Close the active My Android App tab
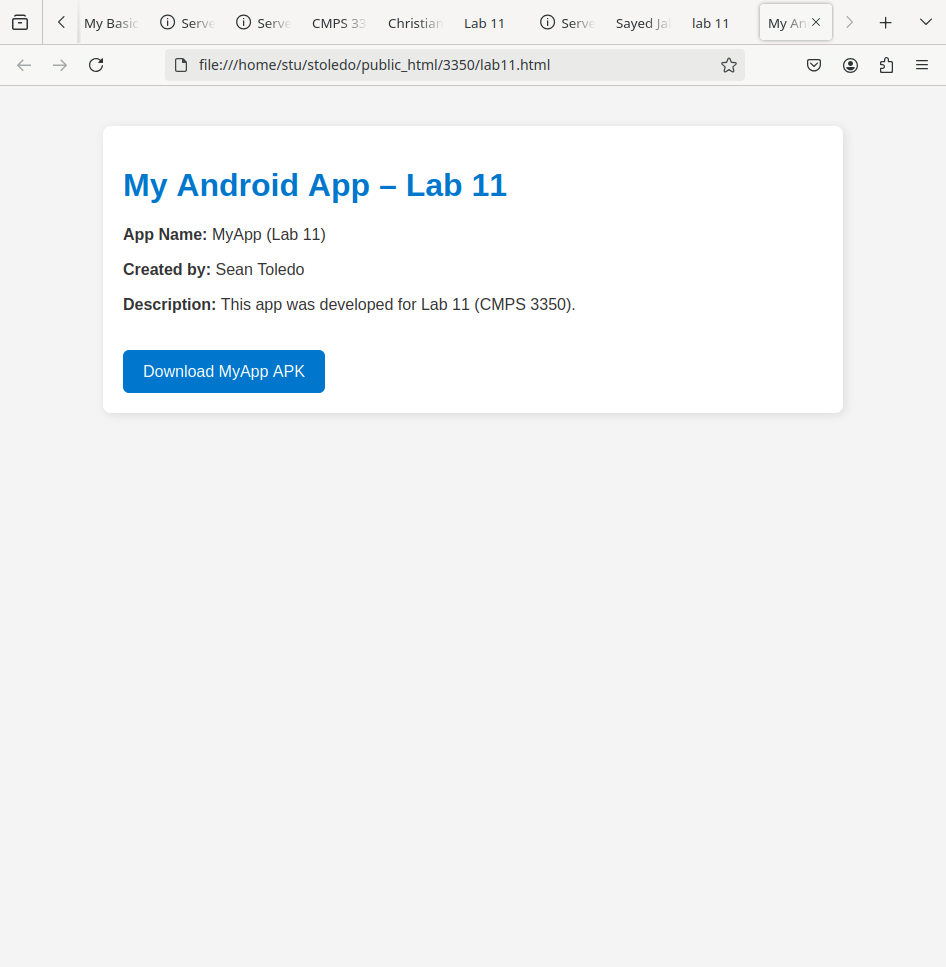The image size is (946, 967). pos(816,22)
